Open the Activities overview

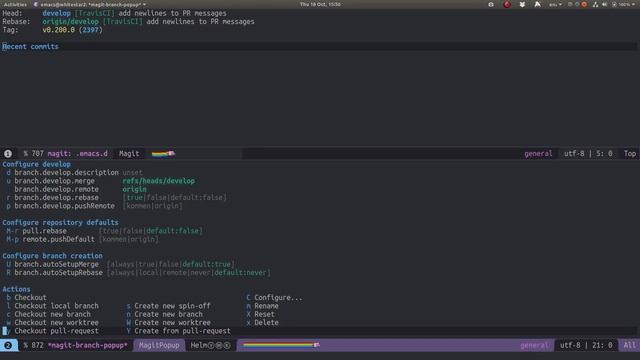pyautogui.click(x=15, y=4)
